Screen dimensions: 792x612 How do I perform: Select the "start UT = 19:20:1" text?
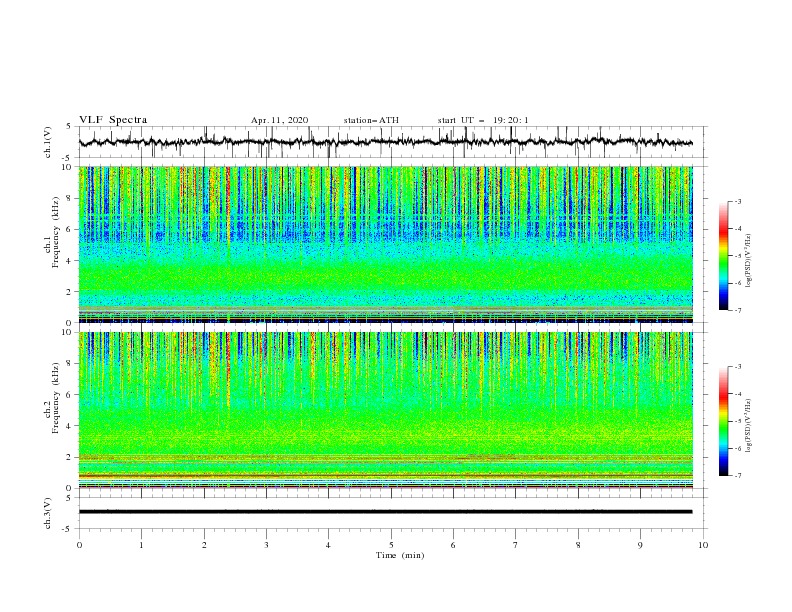pyautogui.click(x=483, y=120)
